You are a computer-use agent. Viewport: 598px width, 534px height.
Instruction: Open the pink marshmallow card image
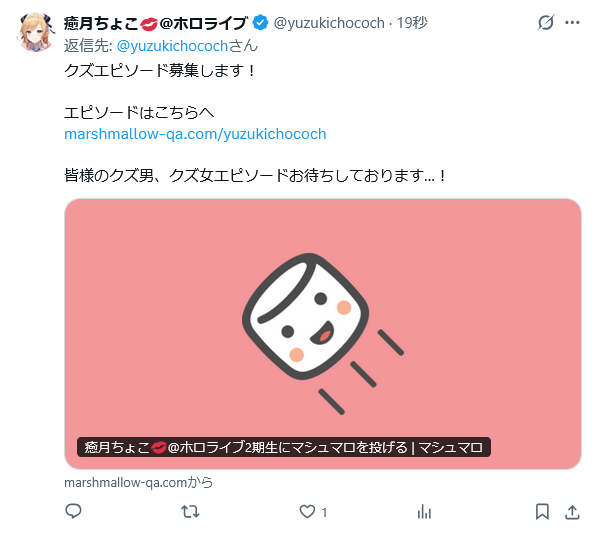[x=323, y=334]
